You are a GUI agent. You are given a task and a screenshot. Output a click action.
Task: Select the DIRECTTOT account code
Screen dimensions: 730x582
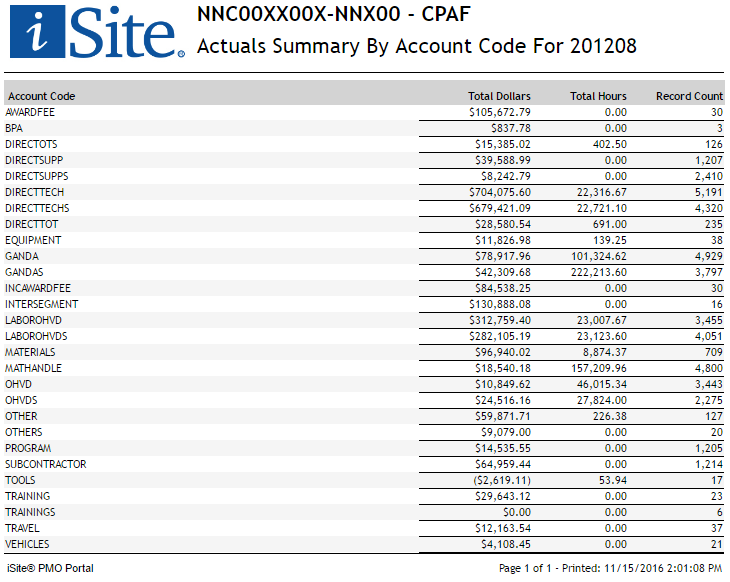(32, 224)
